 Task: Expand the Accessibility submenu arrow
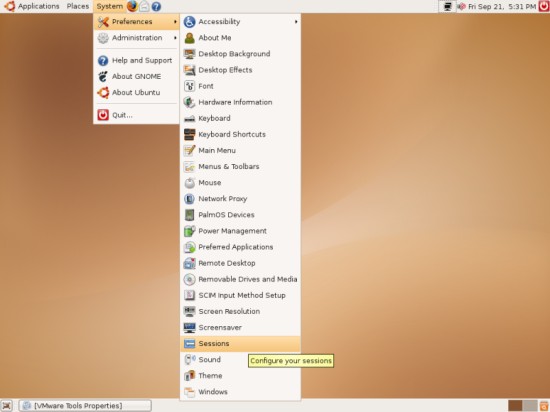point(296,22)
